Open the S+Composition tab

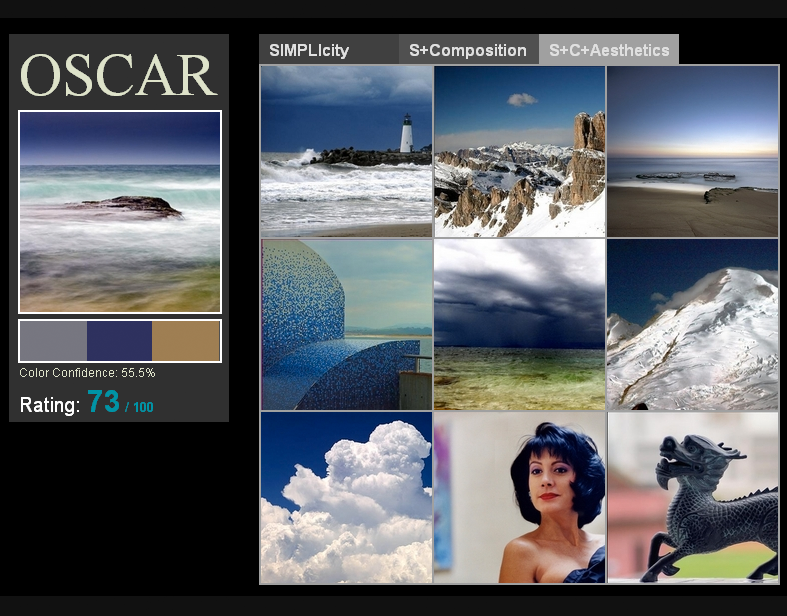(468, 50)
